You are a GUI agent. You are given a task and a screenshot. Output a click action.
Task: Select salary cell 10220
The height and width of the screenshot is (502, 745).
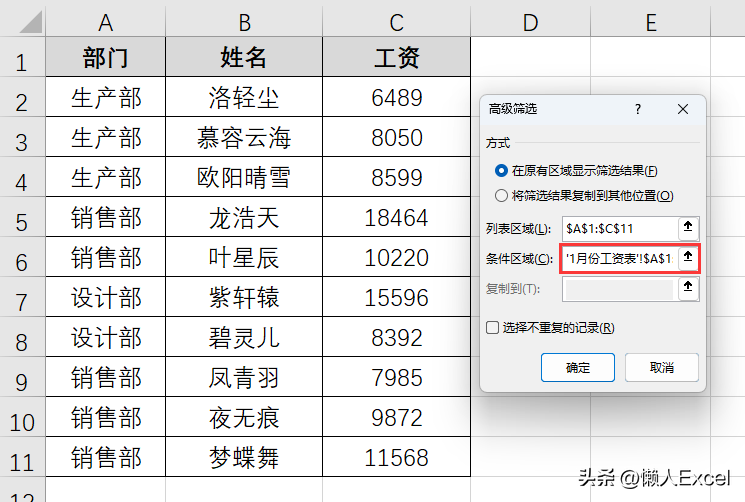396,257
